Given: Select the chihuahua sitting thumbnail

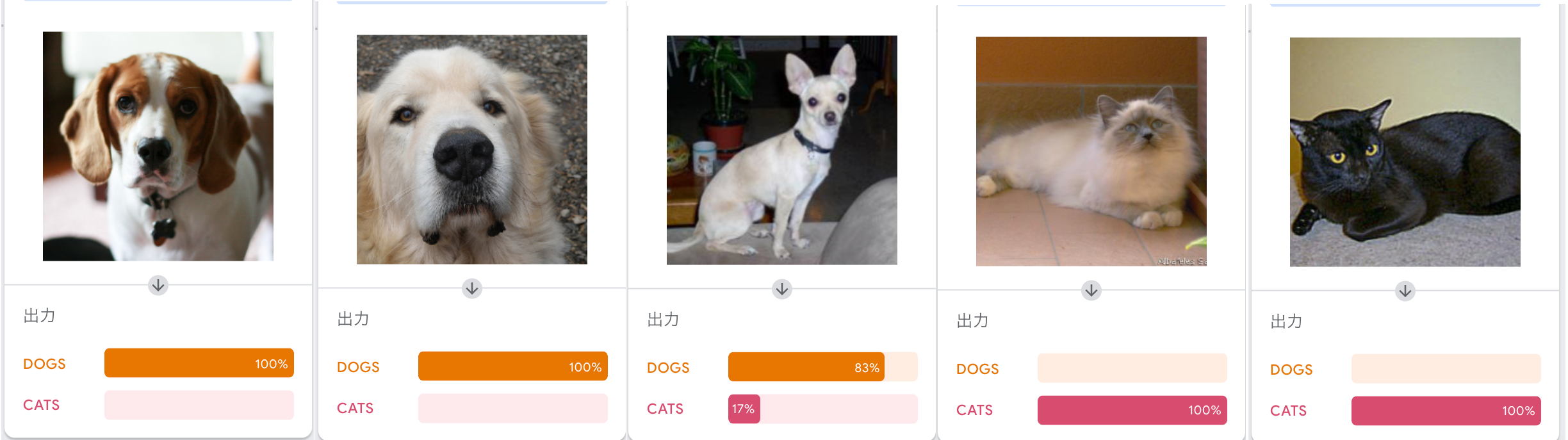Looking at the screenshot, I should tap(782, 150).
